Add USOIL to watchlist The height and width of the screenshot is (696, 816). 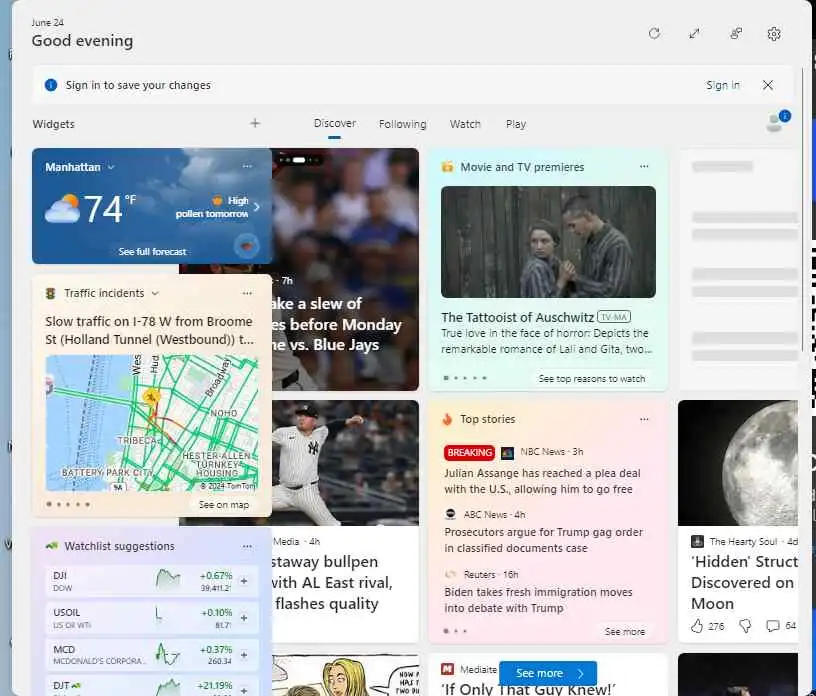(x=244, y=618)
